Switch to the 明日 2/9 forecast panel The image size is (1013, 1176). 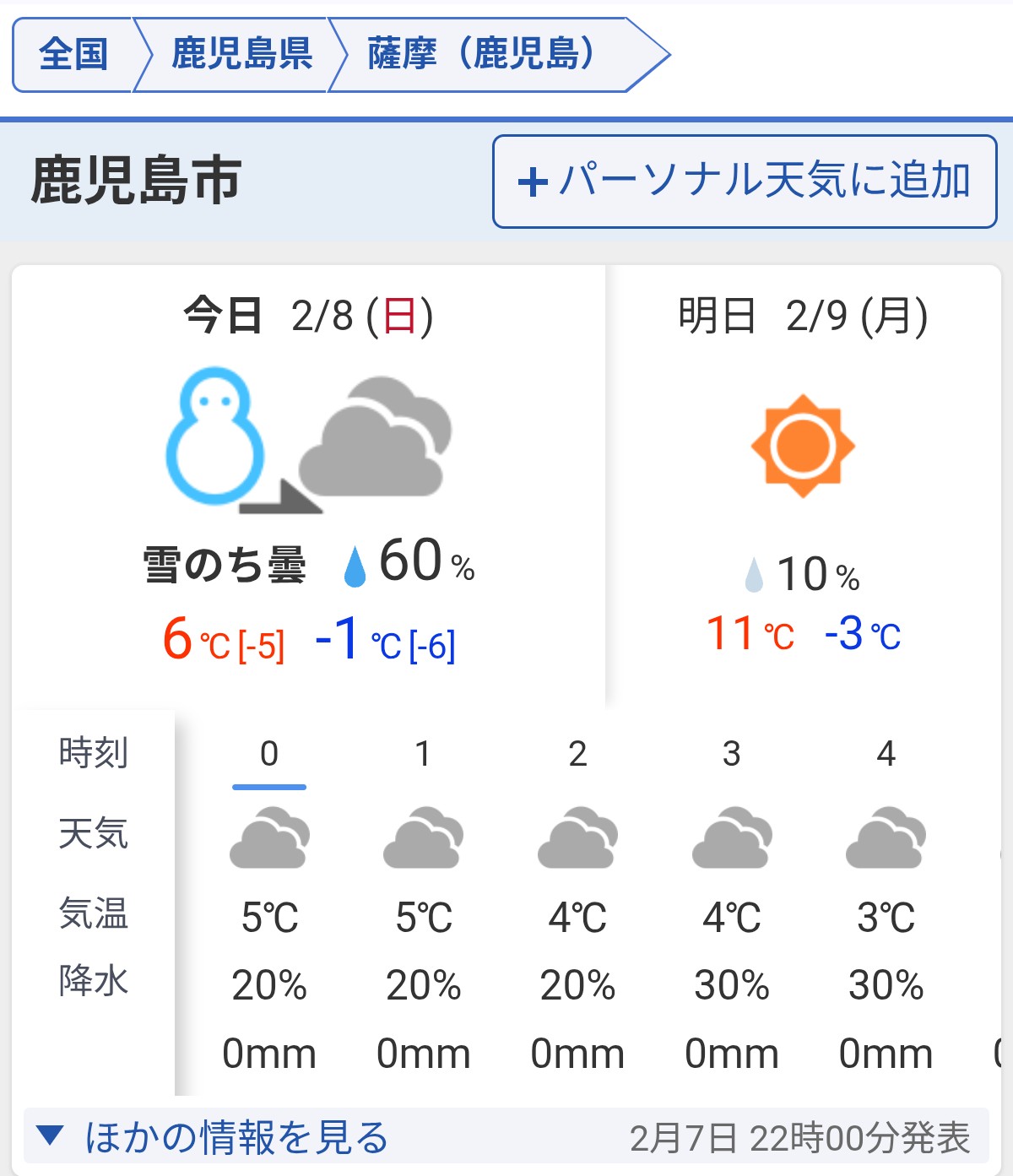pyautogui.click(x=802, y=316)
